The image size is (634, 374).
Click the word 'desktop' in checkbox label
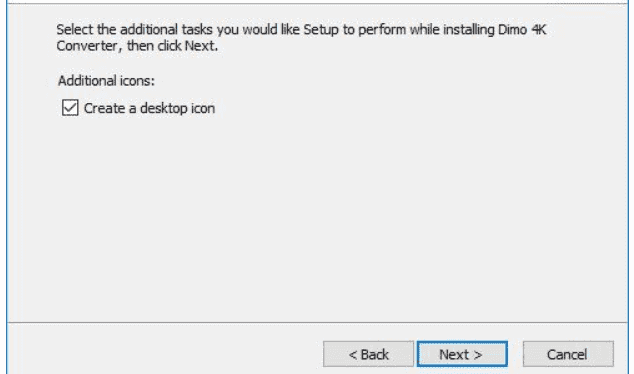[161, 109]
